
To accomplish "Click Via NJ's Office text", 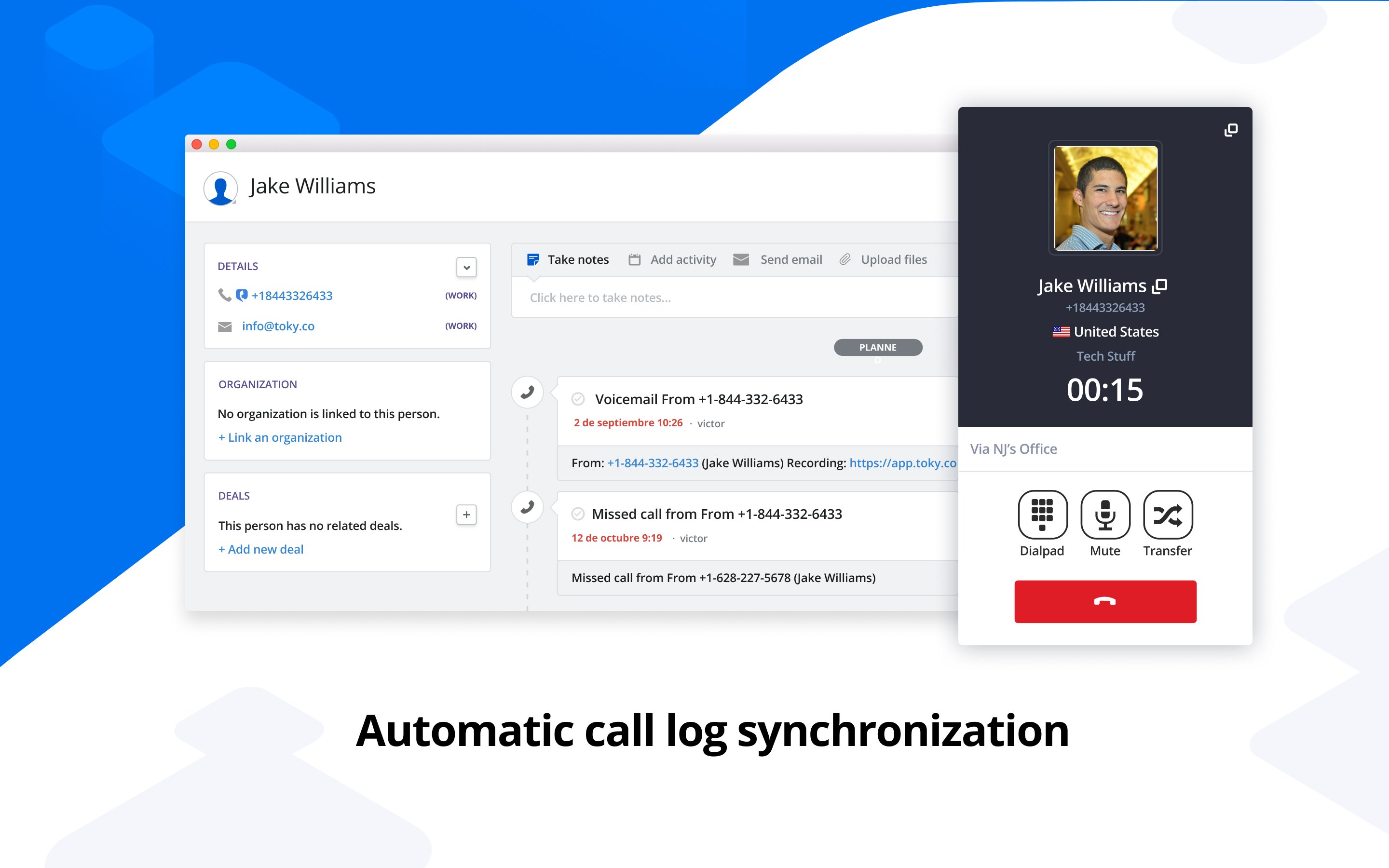I will (x=1013, y=449).
